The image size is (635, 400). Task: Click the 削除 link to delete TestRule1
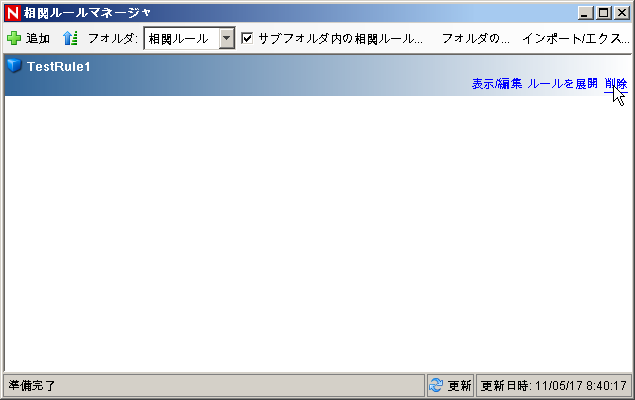coord(615,84)
